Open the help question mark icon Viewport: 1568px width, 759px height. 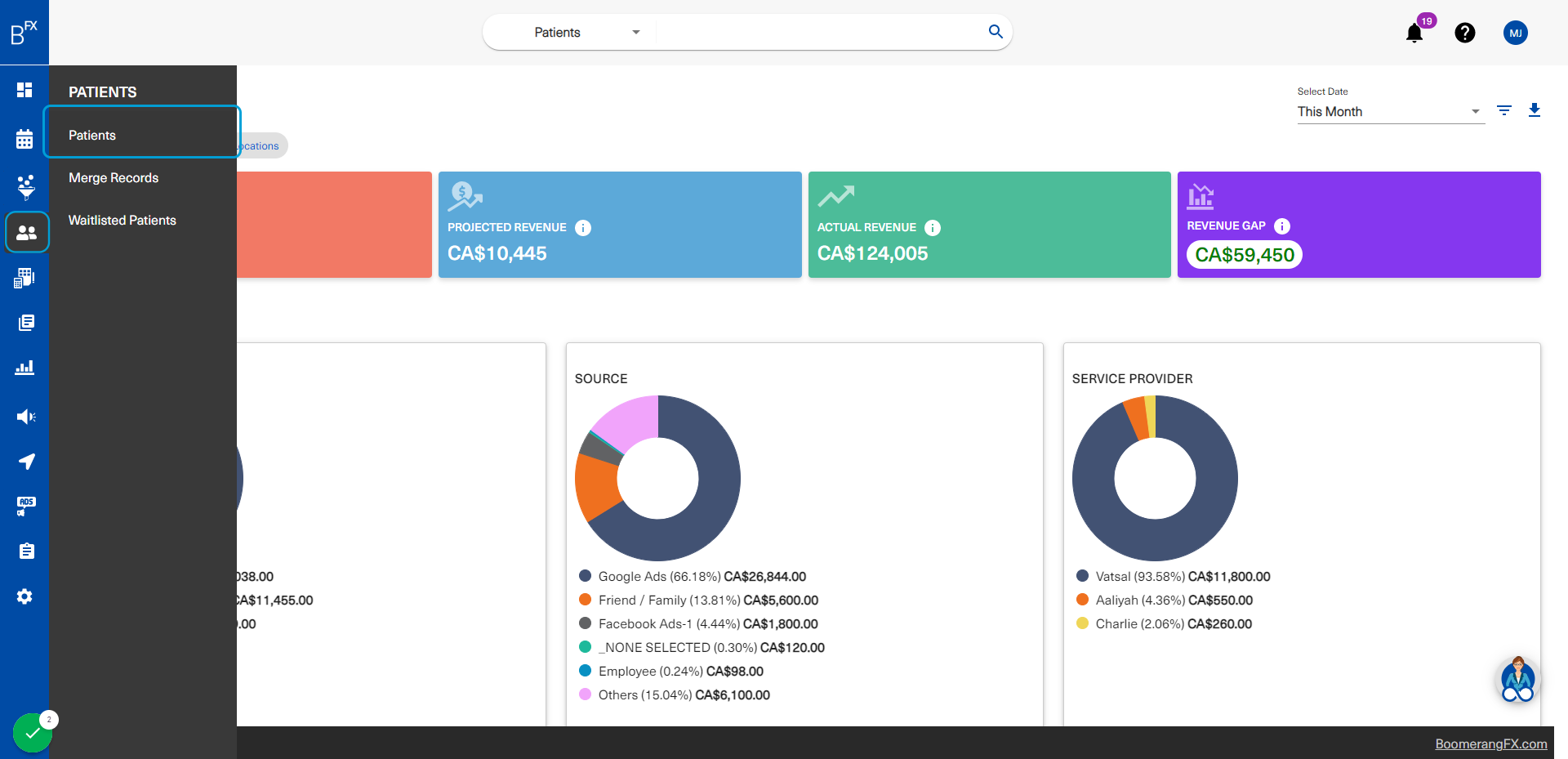point(1465,33)
